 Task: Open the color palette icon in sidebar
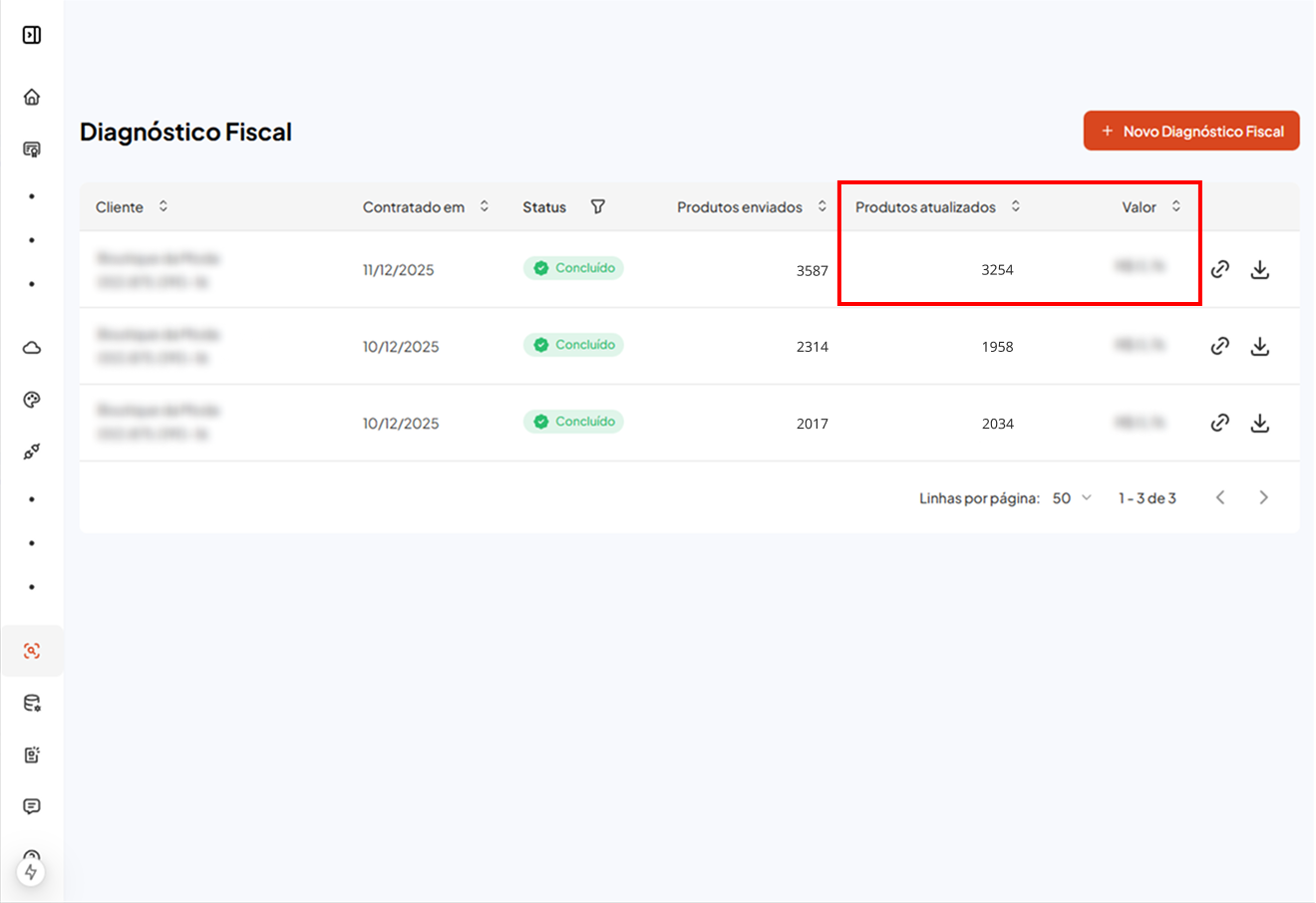[32, 400]
